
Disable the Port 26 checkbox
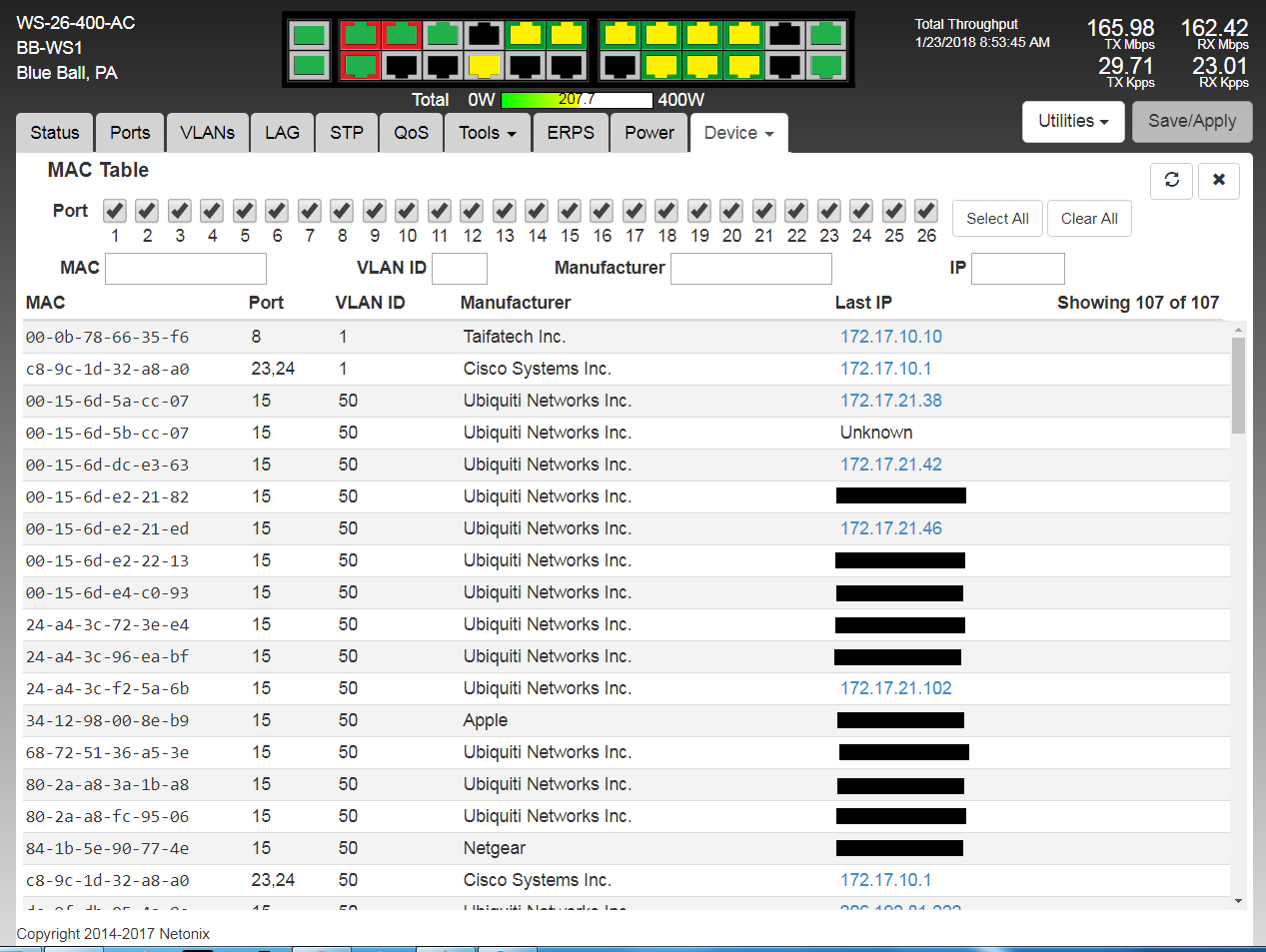tap(926, 211)
